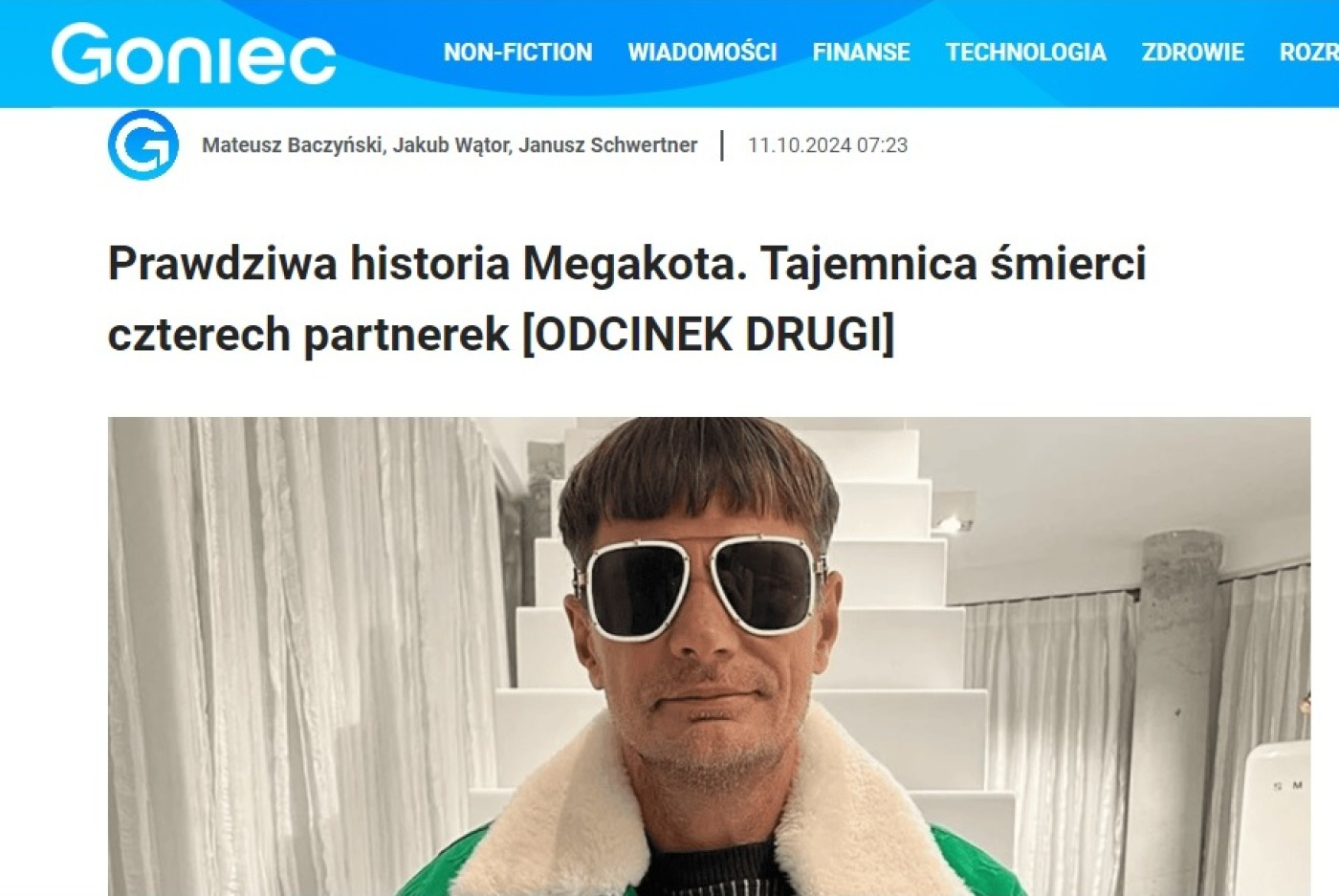Screen dimensions: 1339x896
Task: Click the Goniec logo in header
Action: tap(193, 54)
